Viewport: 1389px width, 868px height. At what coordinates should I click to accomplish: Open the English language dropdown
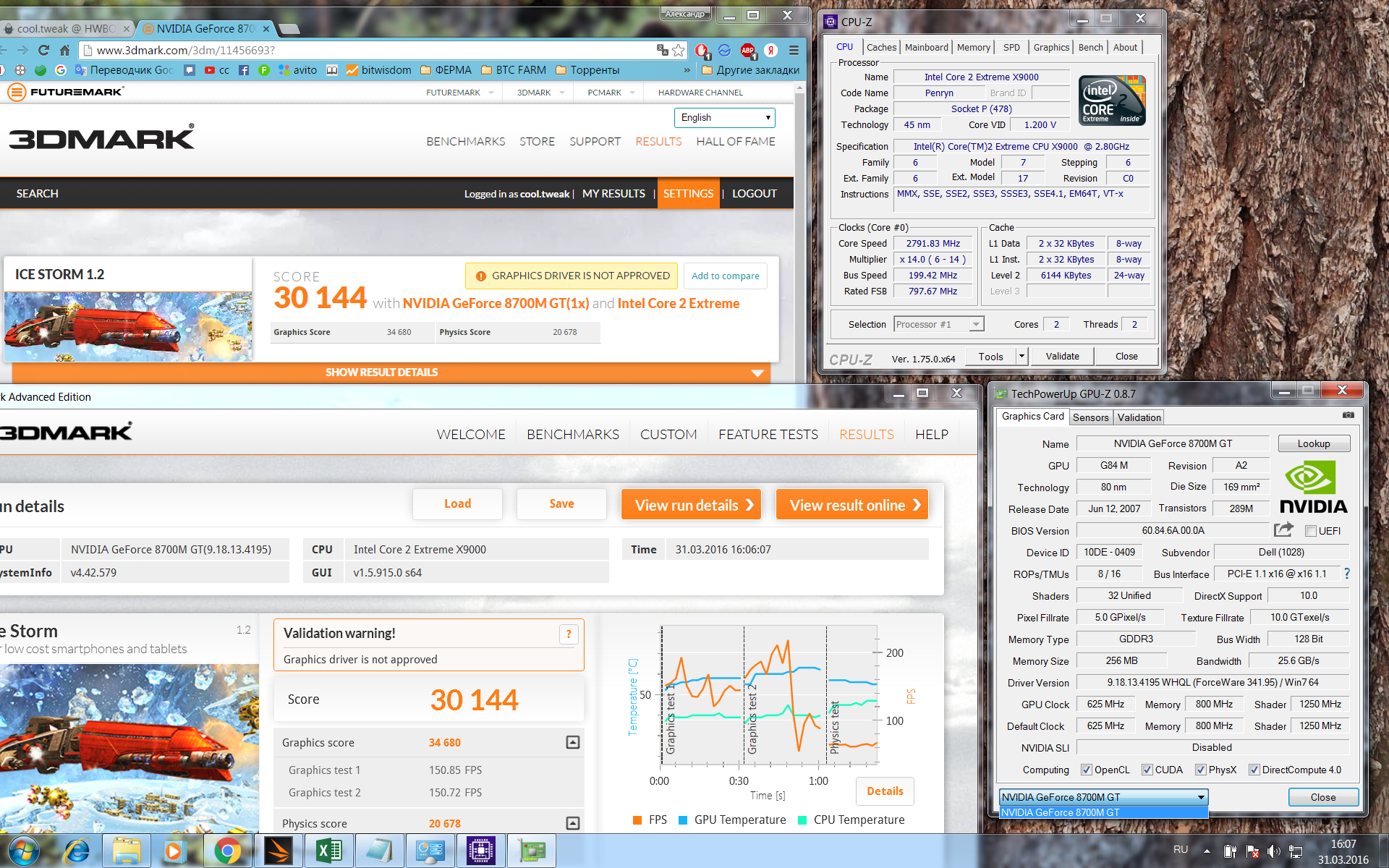tap(725, 117)
